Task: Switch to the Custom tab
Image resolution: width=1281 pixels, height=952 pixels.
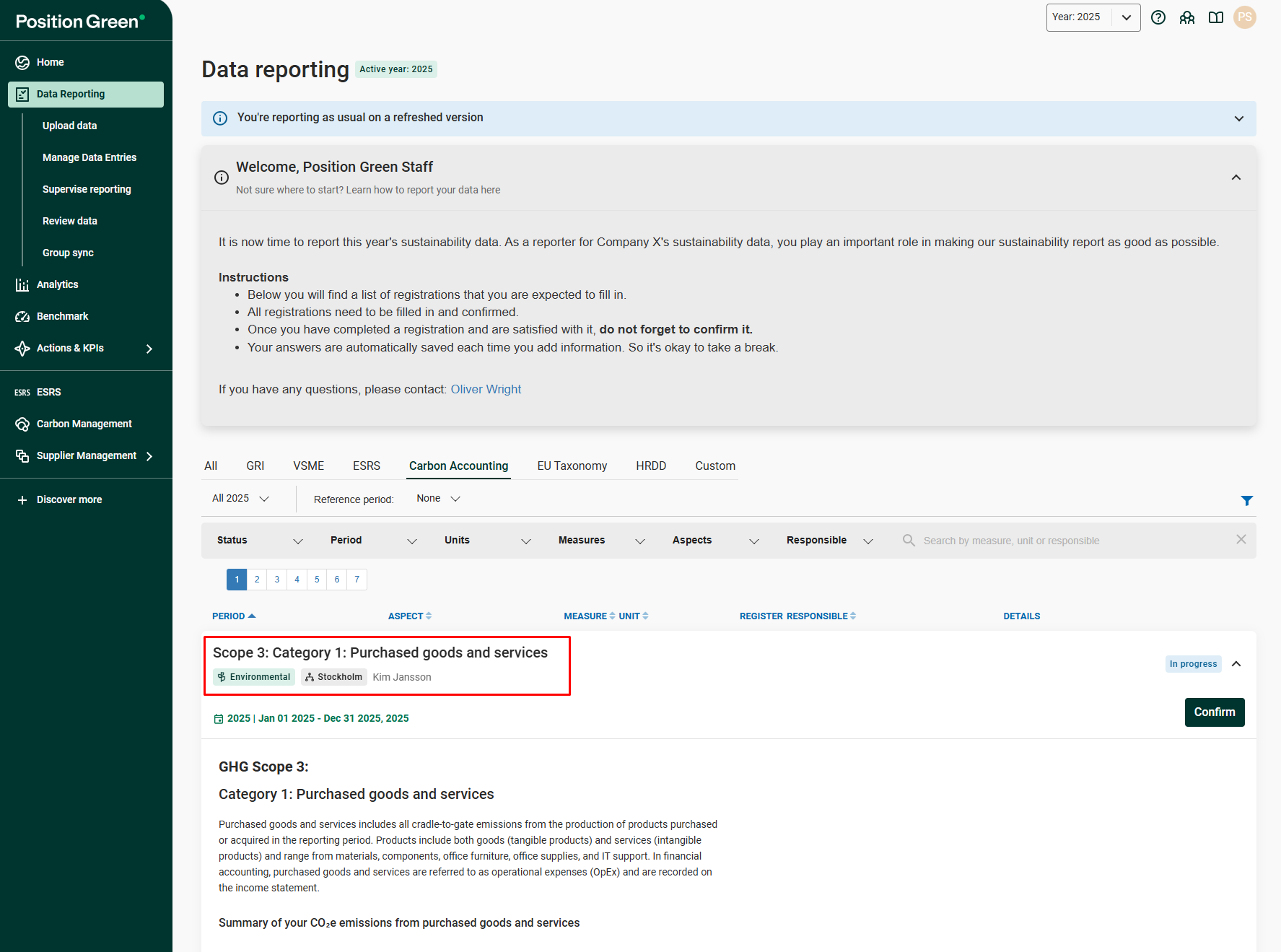Action: point(715,466)
